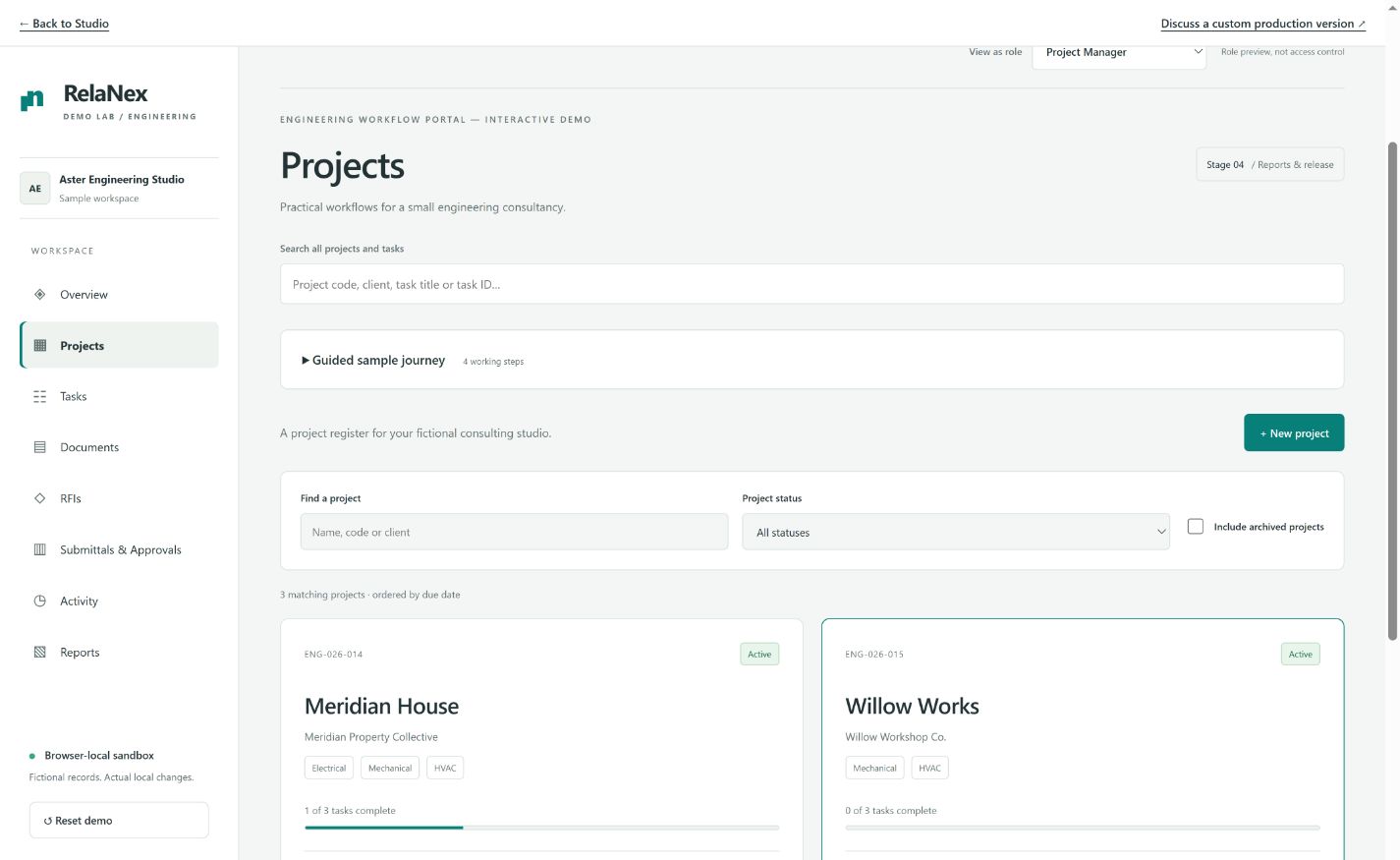Click the Electrical tag on Meridian House
Viewport: 1400px width, 860px height.
point(329,769)
